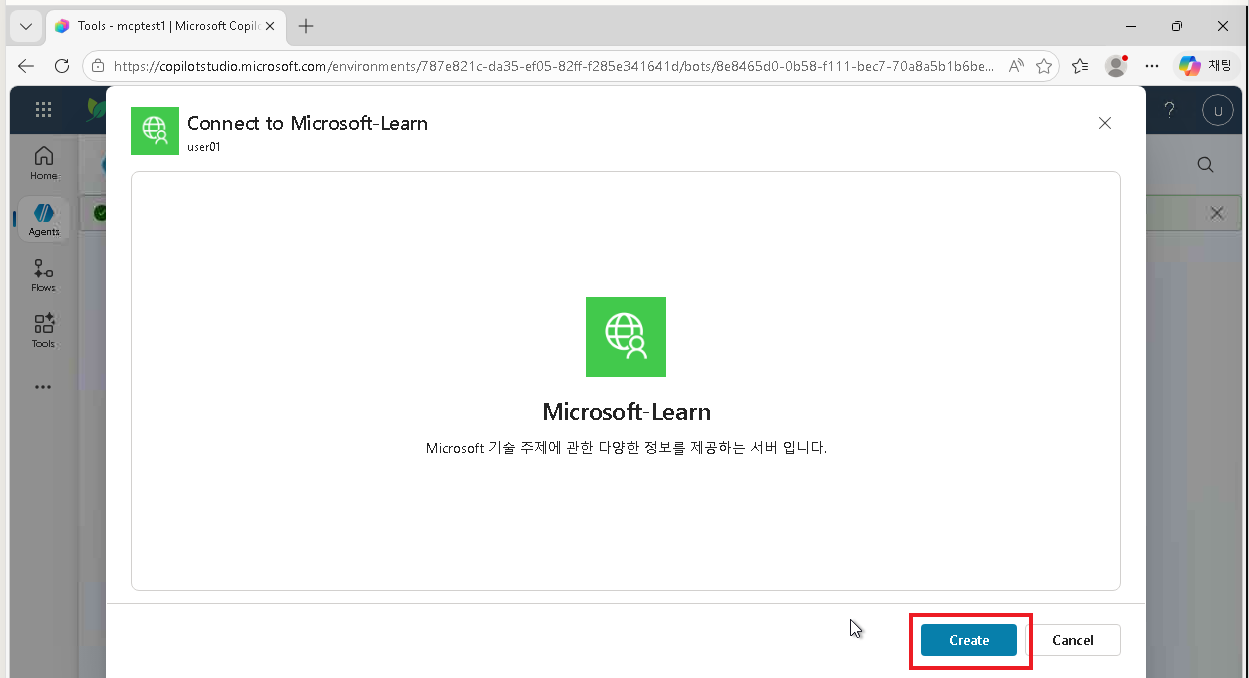Click the search magnifier icon

pyautogui.click(x=1206, y=165)
